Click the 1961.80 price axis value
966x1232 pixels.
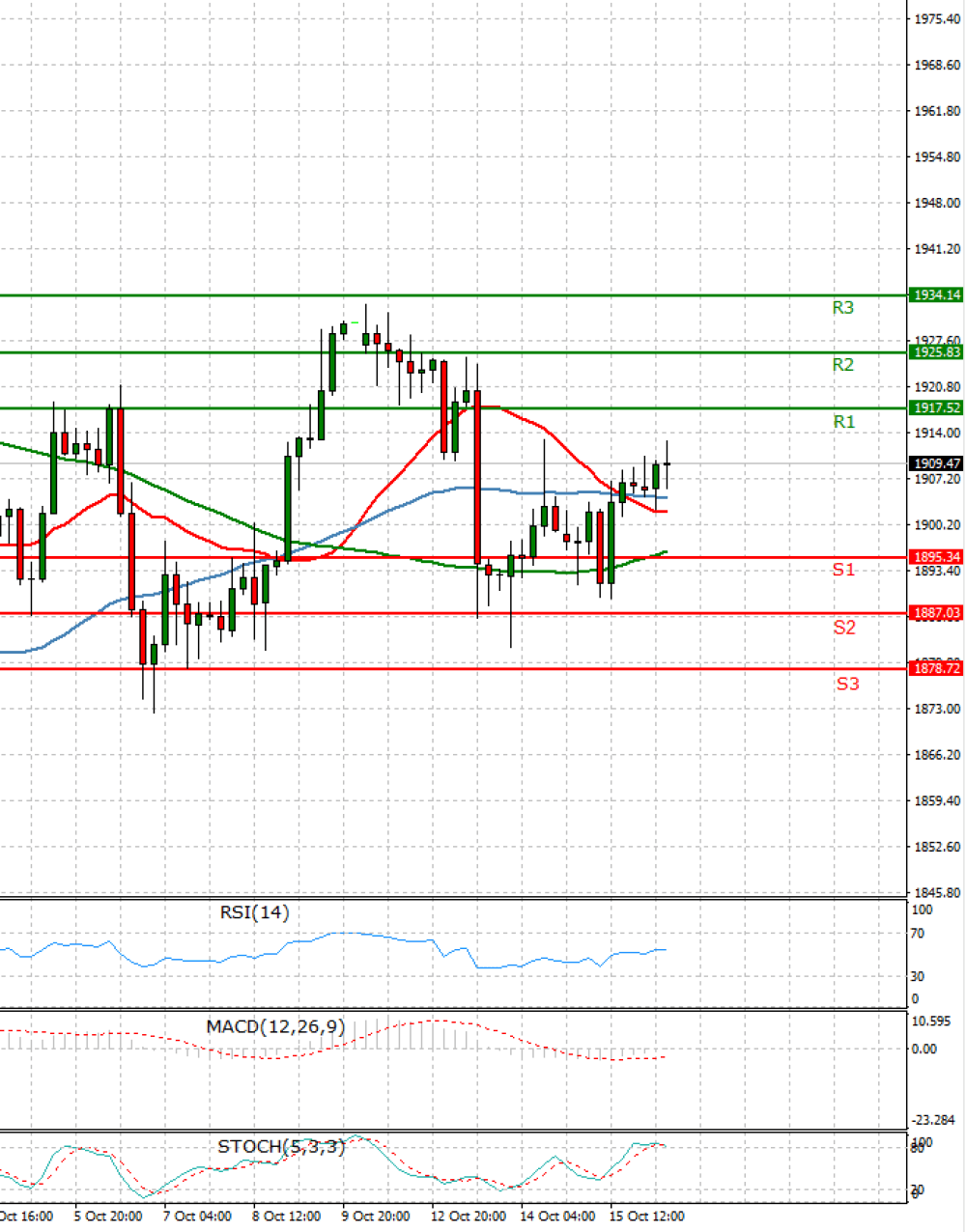tap(937, 111)
